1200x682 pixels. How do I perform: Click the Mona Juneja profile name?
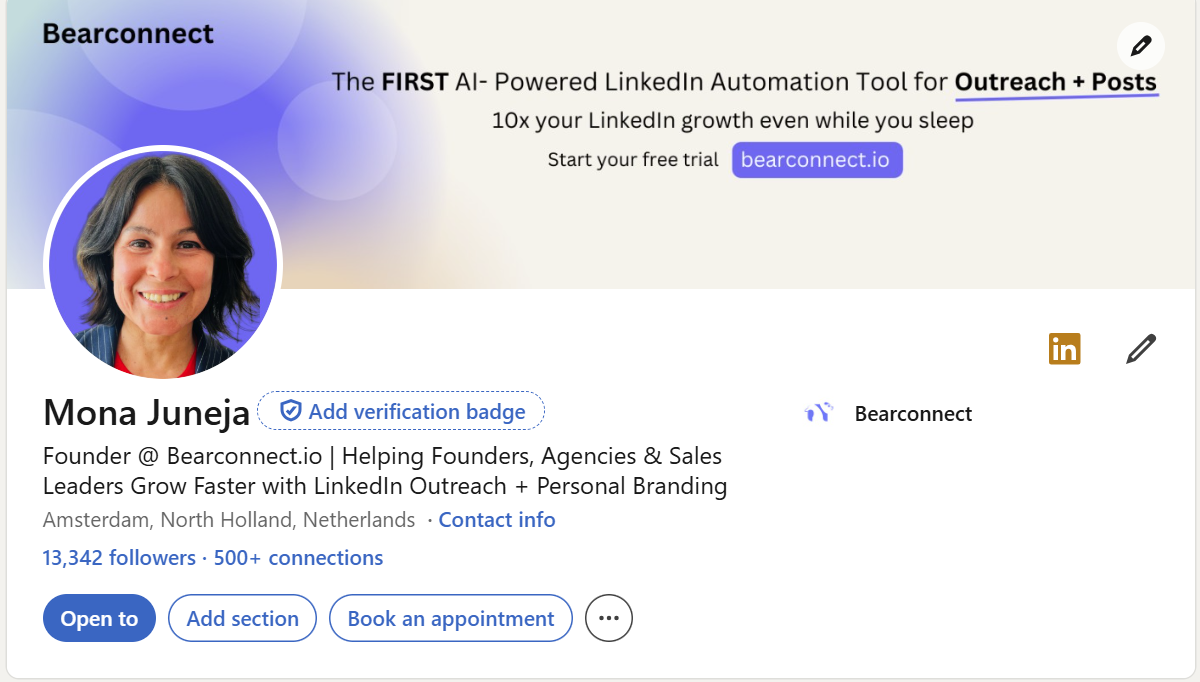click(x=146, y=412)
